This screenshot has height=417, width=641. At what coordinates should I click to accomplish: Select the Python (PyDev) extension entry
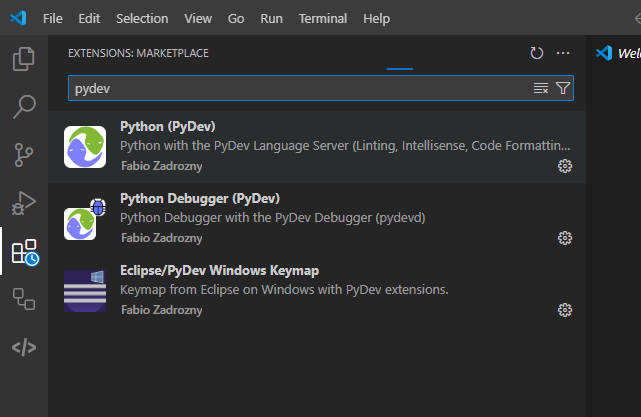[x=300, y=146]
